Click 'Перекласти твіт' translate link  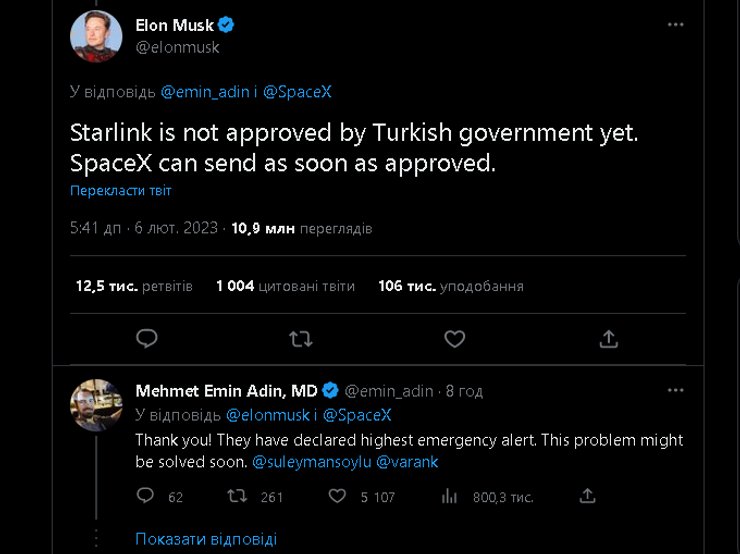click(x=121, y=190)
